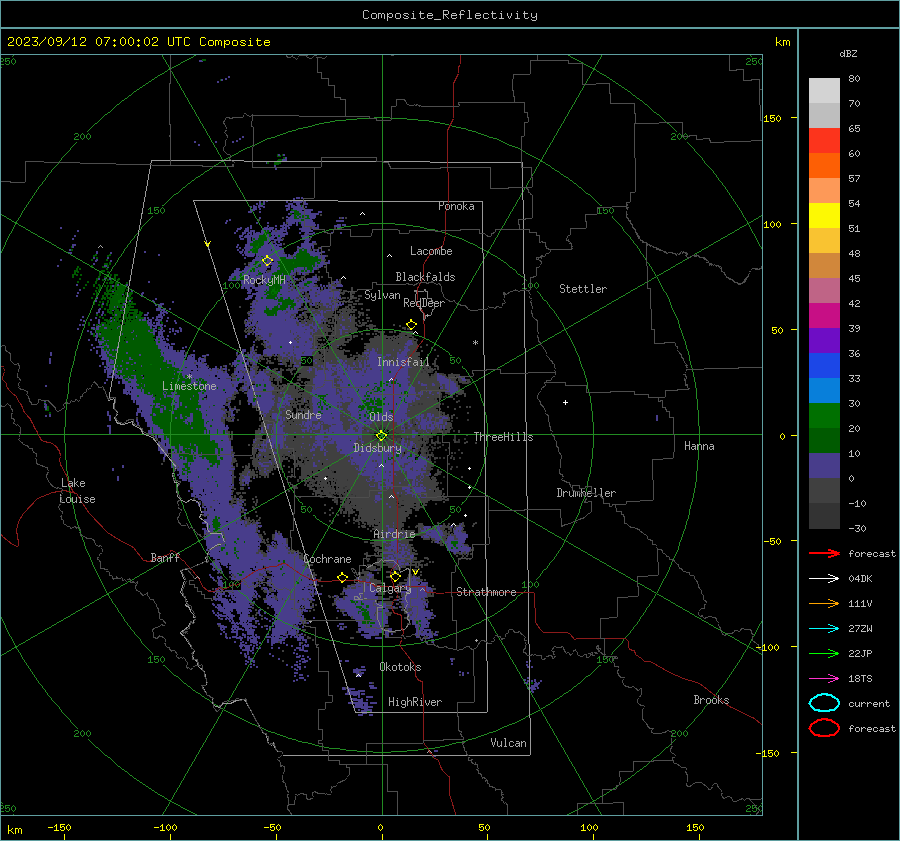
Task: Click the magenta 18TS arrow in legend
Action: 824,679
